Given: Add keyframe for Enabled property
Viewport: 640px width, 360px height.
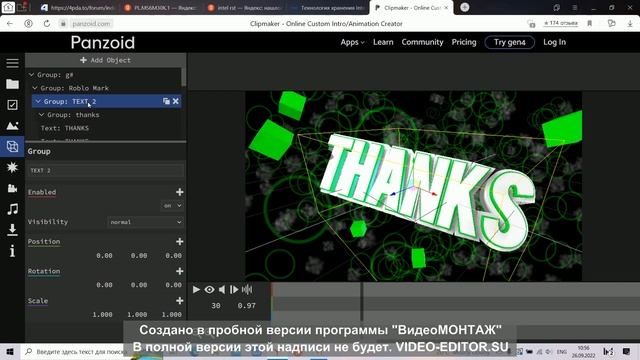Looking at the screenshot, I should 180,192.
